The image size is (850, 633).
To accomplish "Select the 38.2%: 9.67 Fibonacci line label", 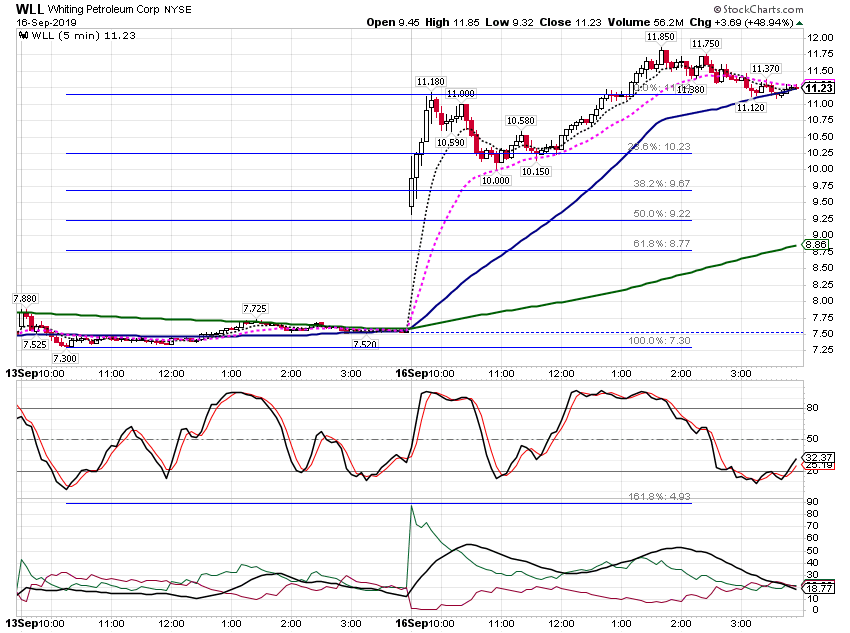I will point(661,184).
